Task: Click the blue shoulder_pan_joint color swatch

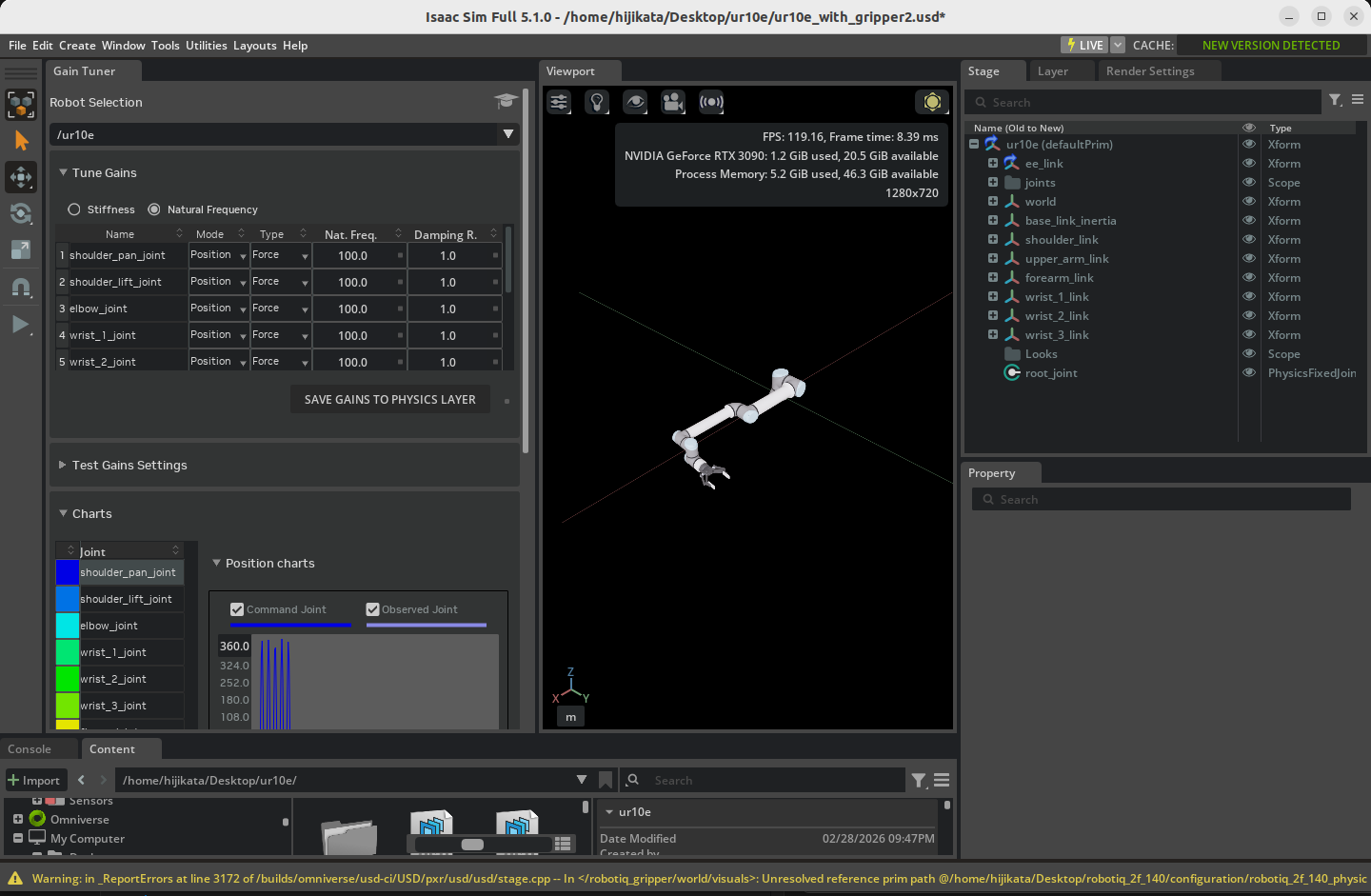Action: tap(68, 572)
